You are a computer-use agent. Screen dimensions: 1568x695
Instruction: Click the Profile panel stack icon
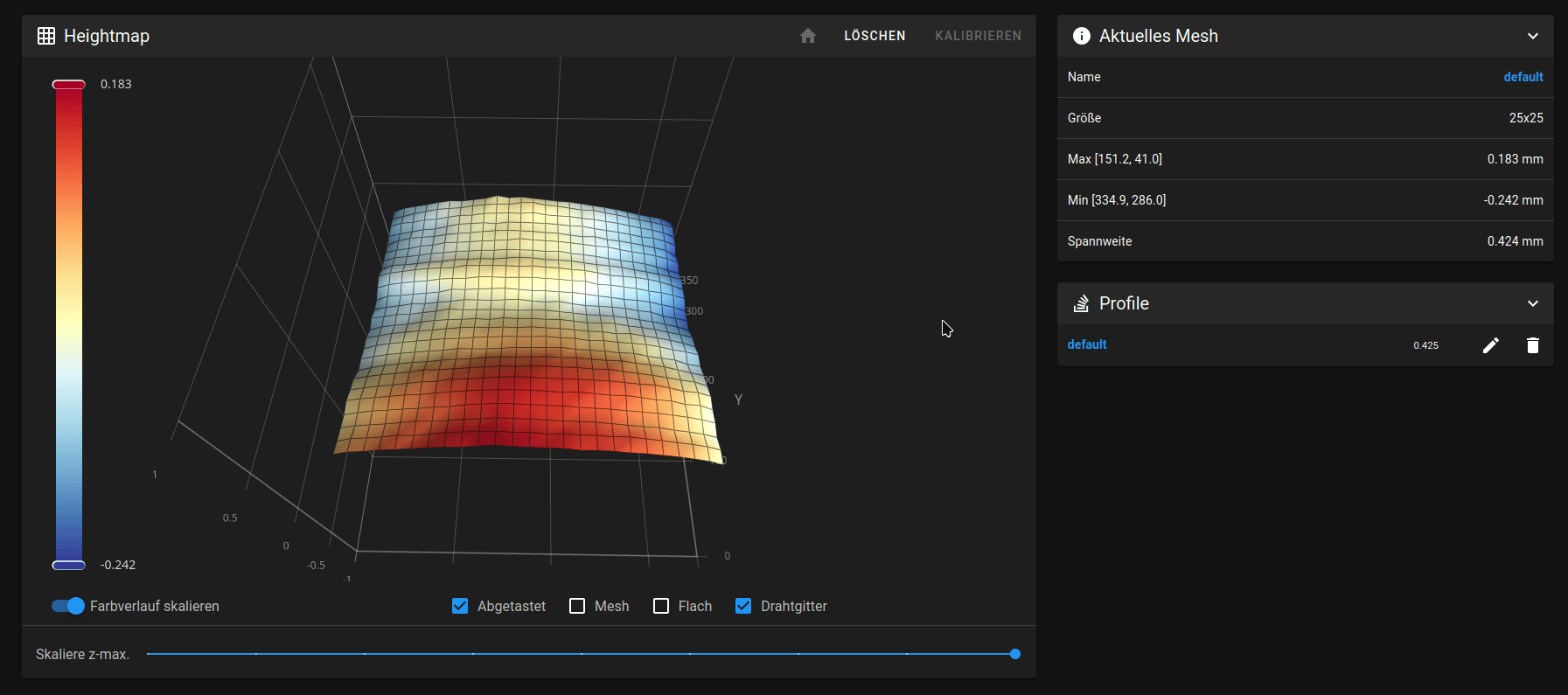pyautogui.click(x=1081, y=303)
